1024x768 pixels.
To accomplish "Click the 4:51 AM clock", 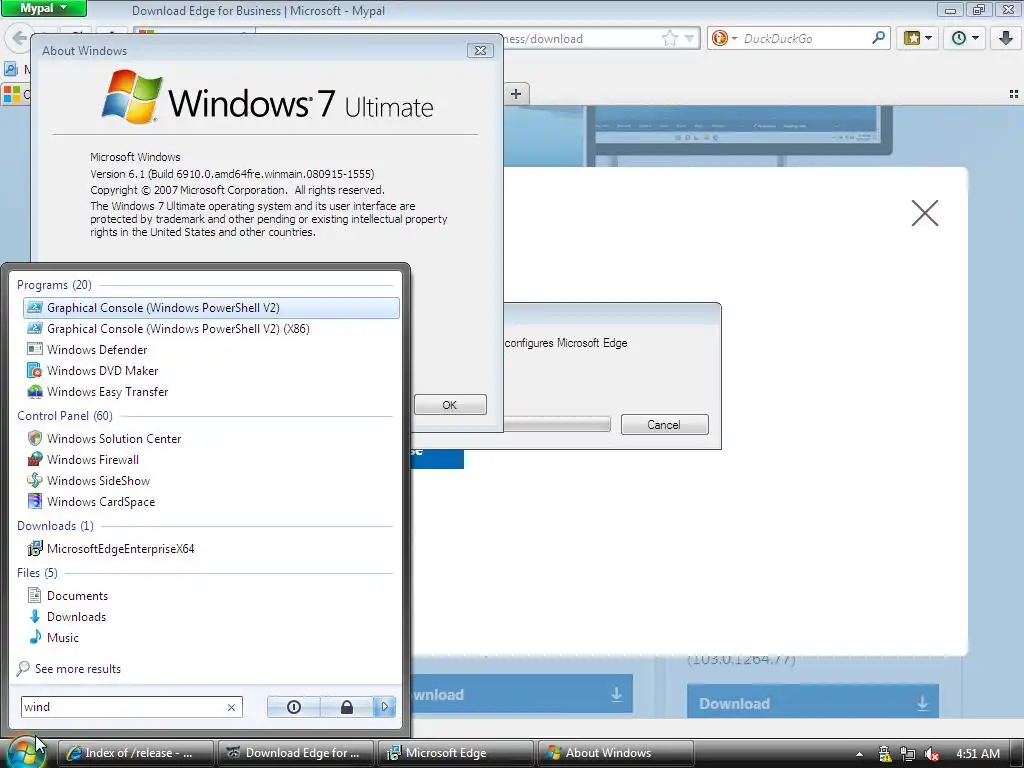I will 978,753.
